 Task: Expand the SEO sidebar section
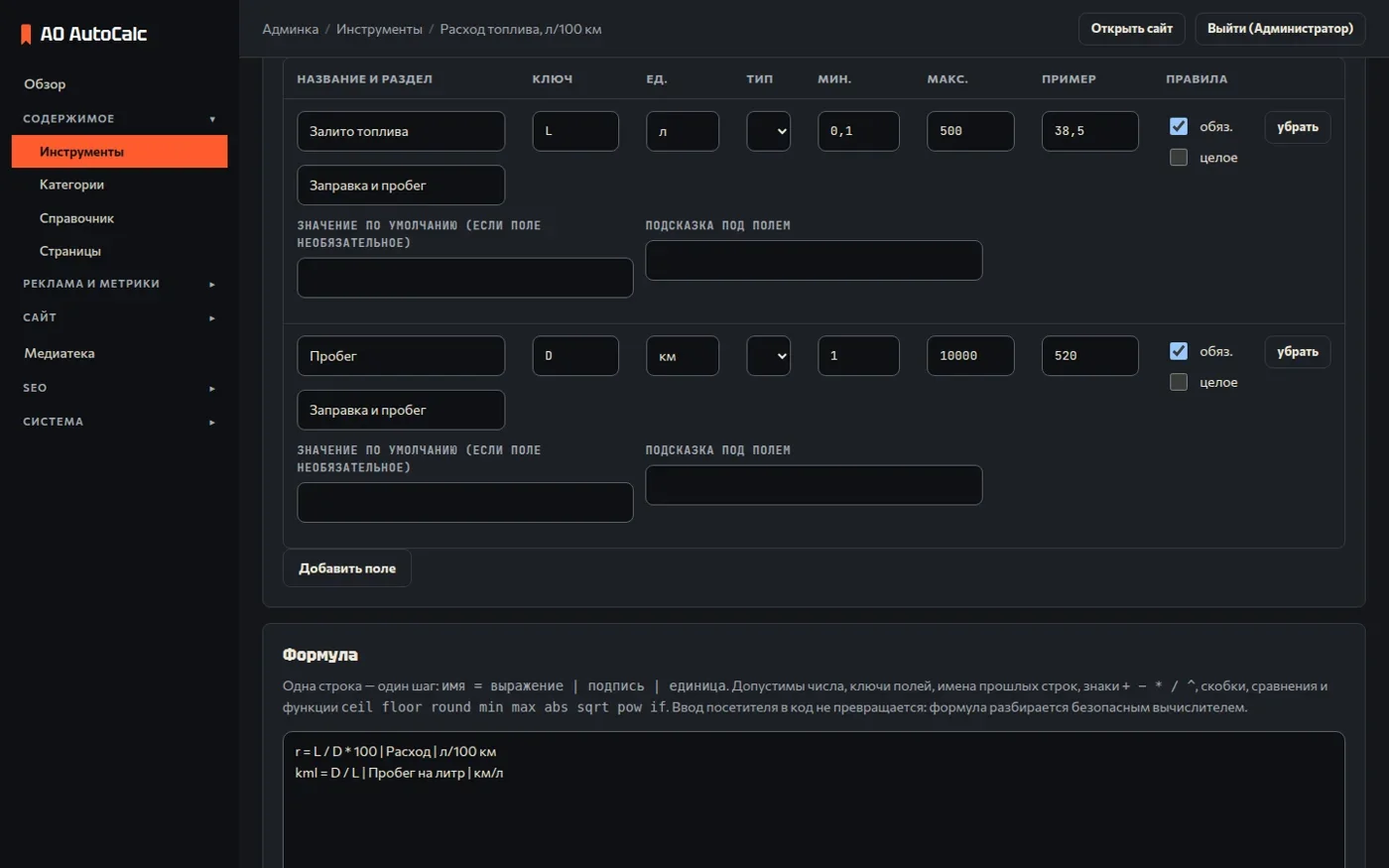click(x=119, y=388)
